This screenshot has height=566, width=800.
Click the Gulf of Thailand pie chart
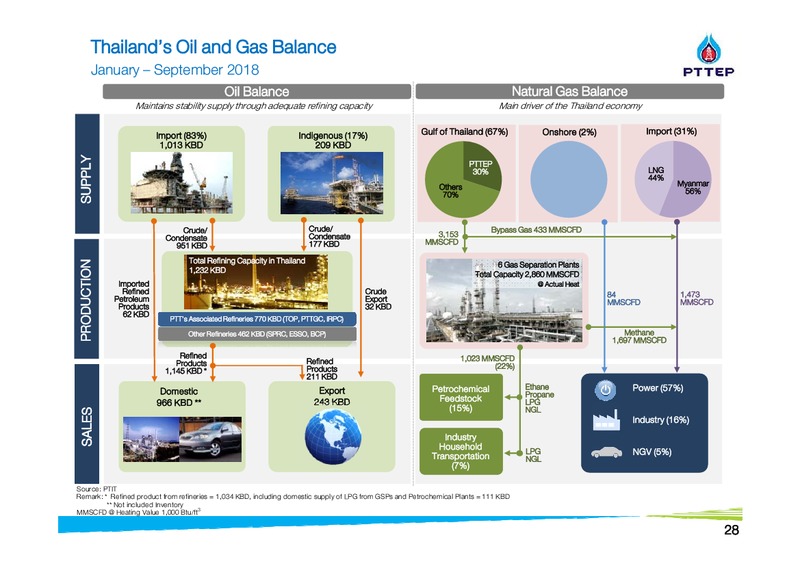coord(463,179)
